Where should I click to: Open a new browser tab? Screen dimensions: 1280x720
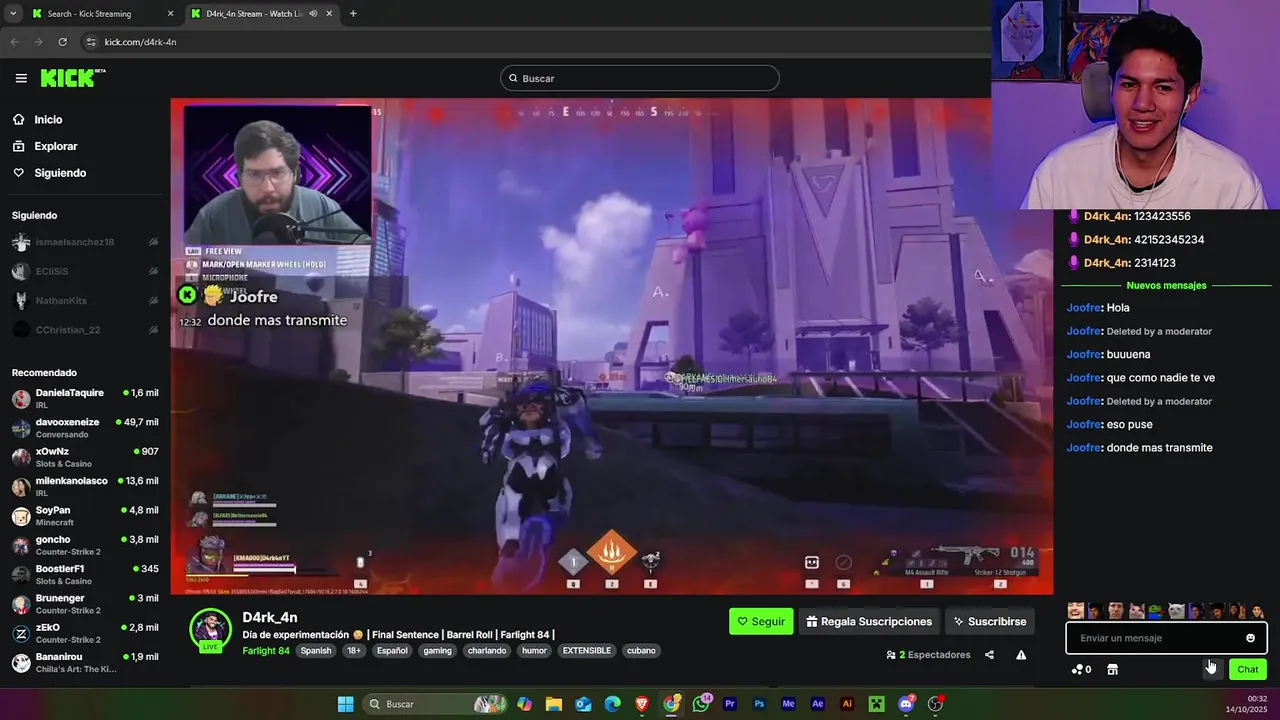click(353, 14)
